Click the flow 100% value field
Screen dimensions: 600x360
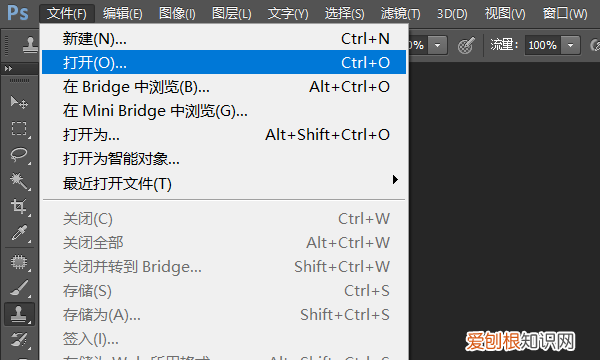click(543, 46)
